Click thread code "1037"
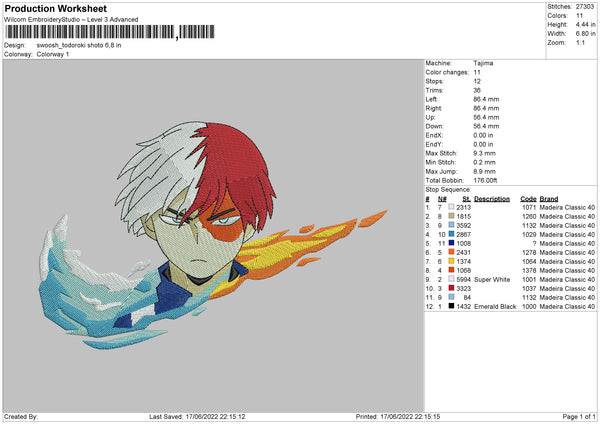The height and width of the screenshot is (424, 600). [529, 289]
